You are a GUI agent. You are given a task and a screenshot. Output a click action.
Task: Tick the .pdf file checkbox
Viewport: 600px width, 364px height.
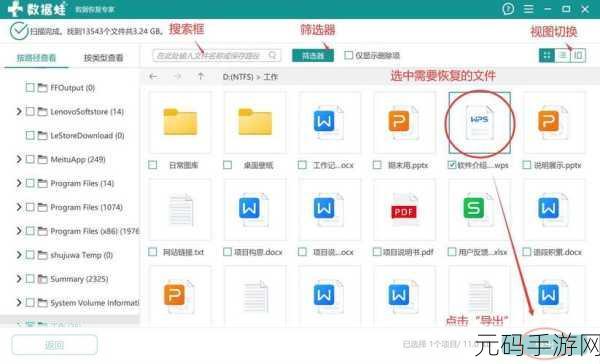tap(377, 252)
